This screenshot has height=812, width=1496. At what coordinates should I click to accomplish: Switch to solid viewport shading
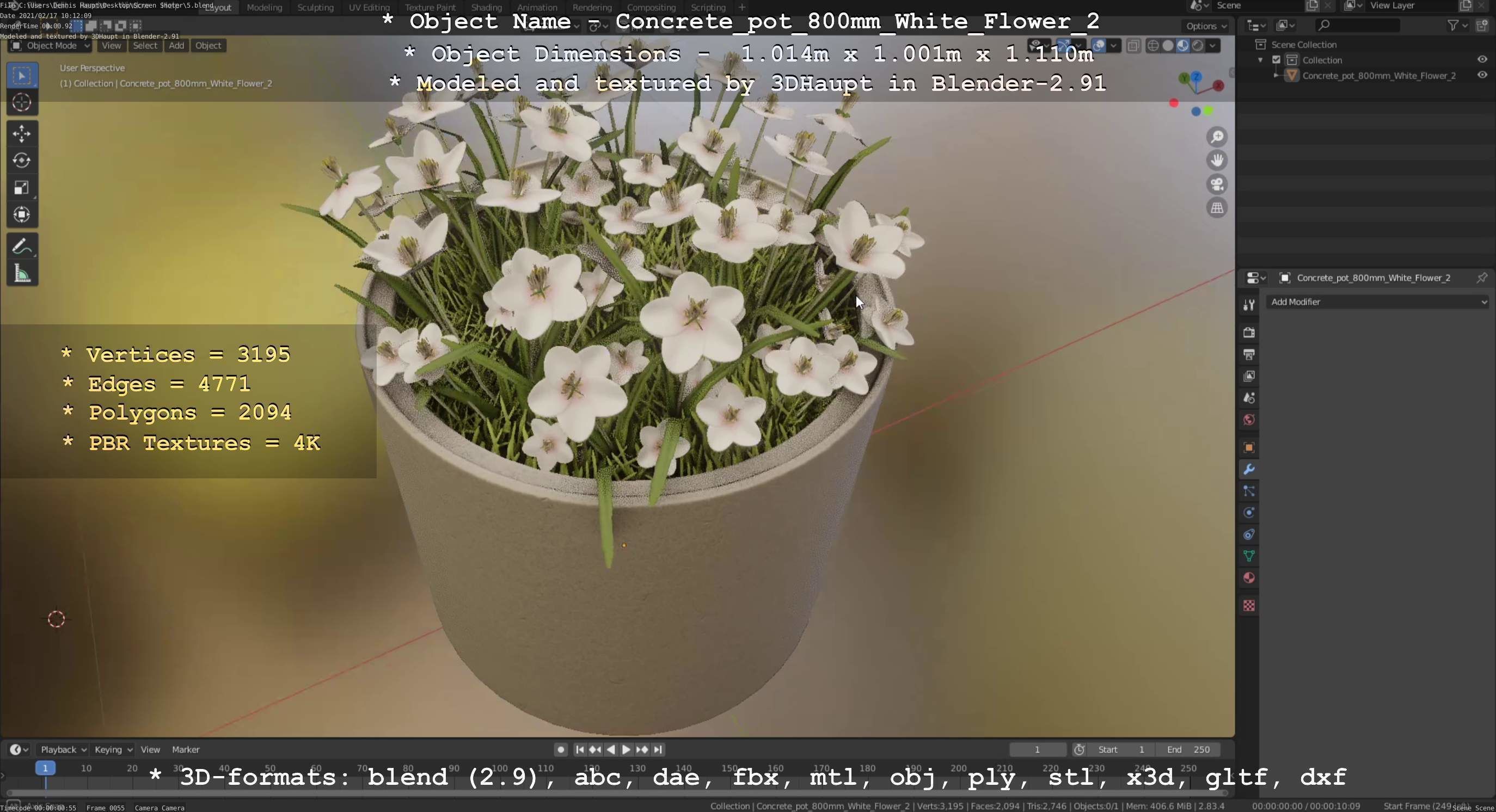[1168, 45]
